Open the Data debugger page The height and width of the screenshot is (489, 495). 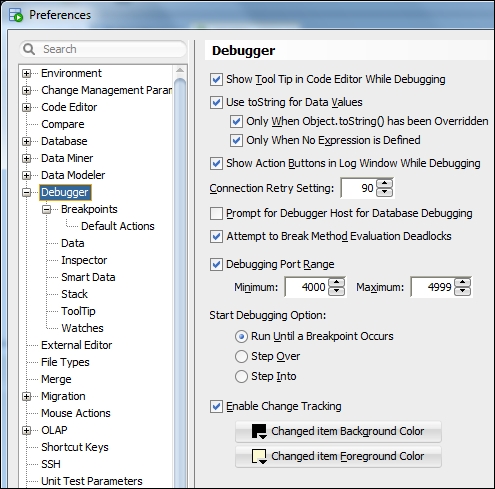(x=73, y=243)
